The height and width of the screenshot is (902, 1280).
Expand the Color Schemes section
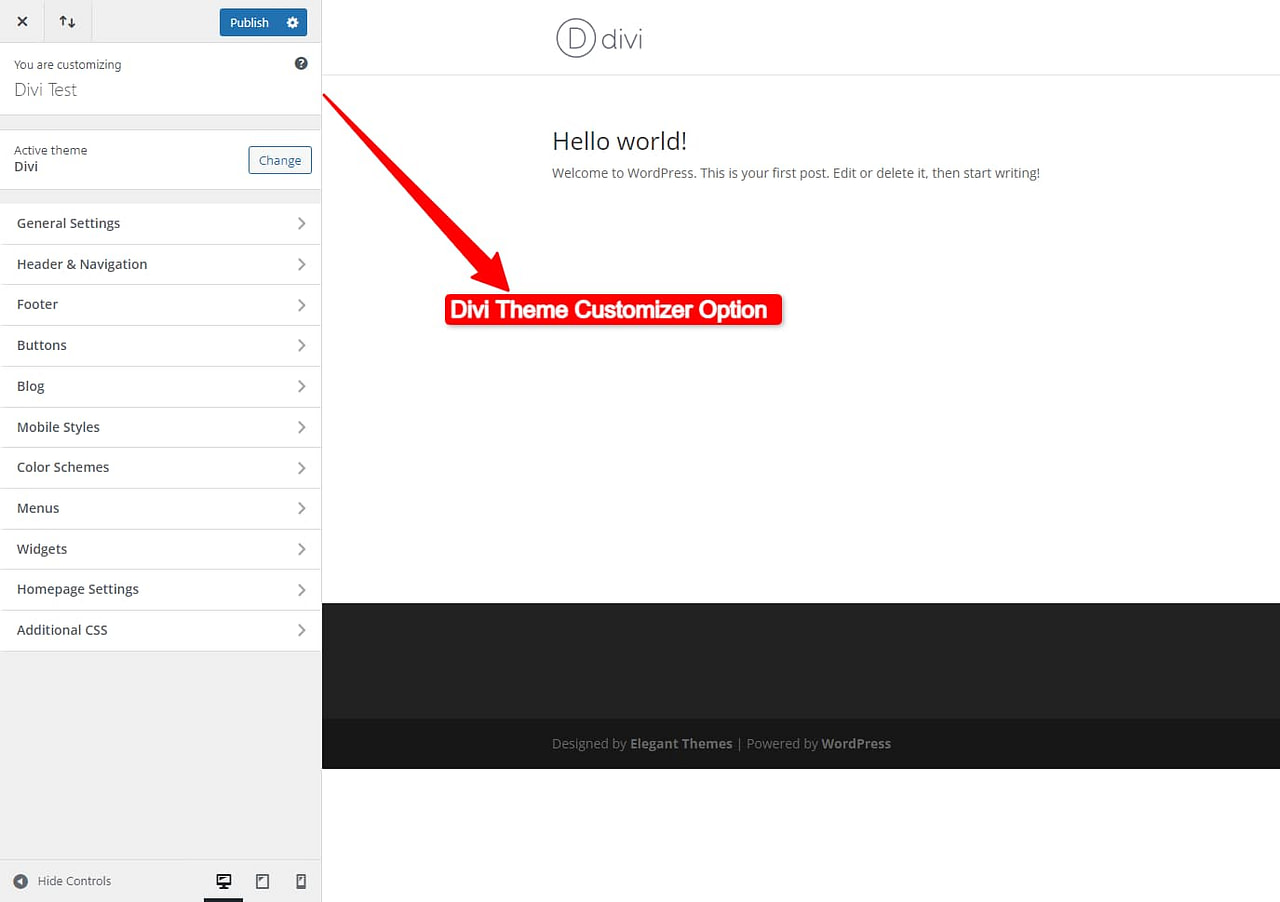tap(160, 467)
